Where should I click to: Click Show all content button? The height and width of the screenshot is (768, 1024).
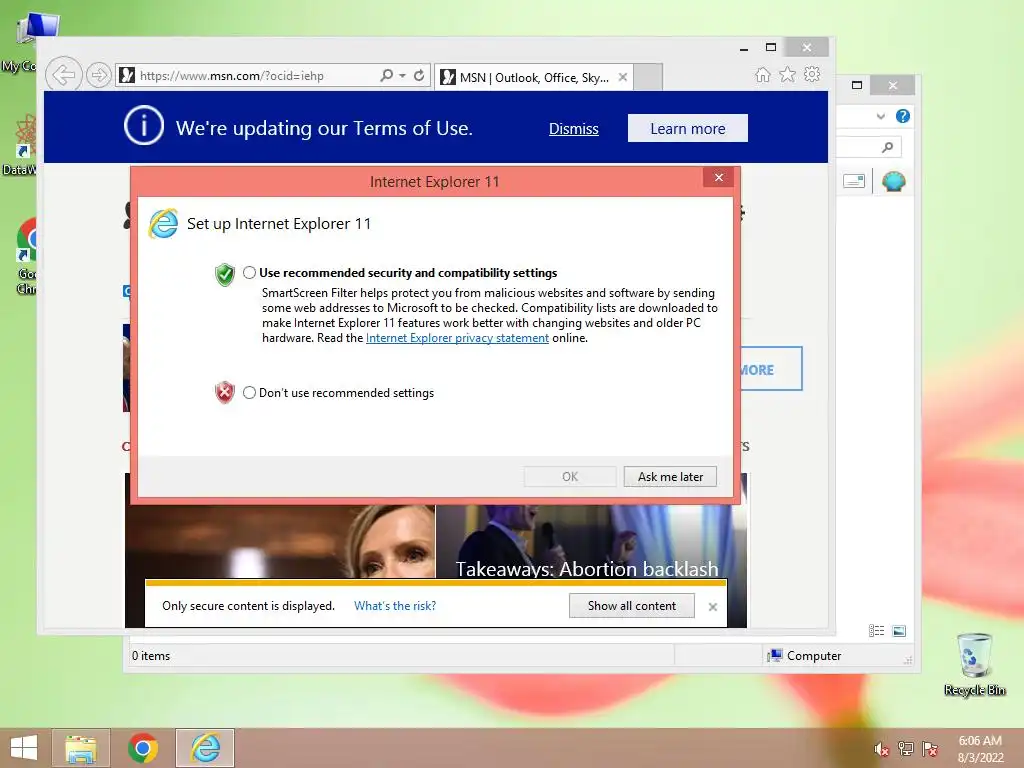[632, 605]
